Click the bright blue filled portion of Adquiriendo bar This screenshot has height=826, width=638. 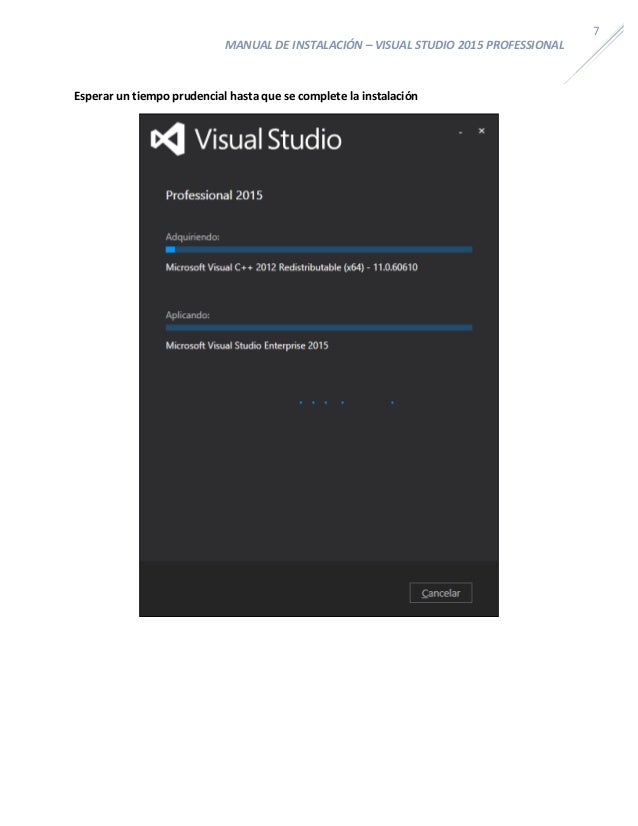170,250
